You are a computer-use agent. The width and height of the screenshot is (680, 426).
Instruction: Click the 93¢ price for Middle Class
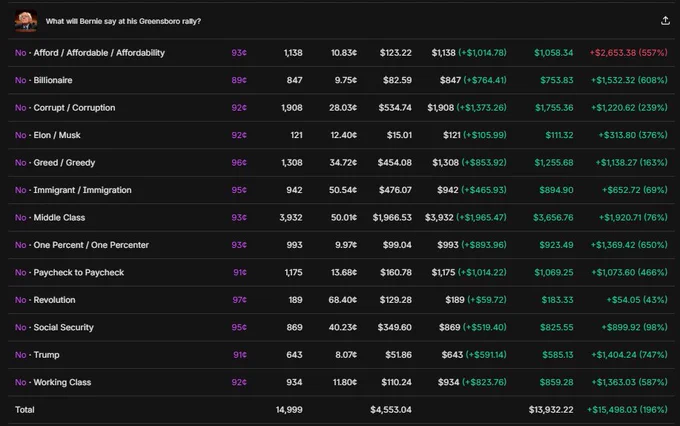click(x=239, y=218)
